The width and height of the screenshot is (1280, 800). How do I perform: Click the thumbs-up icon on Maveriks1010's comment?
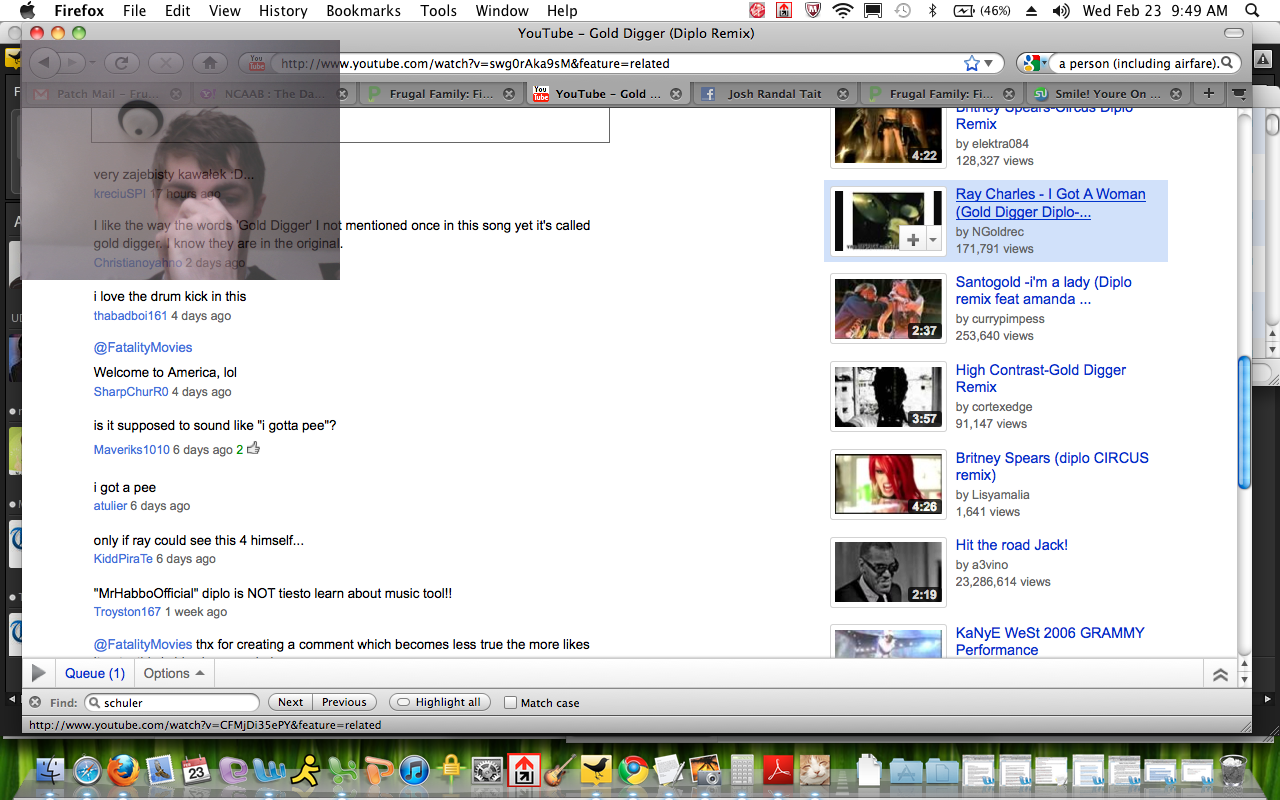pyautogui.click(x=253, y=449)
